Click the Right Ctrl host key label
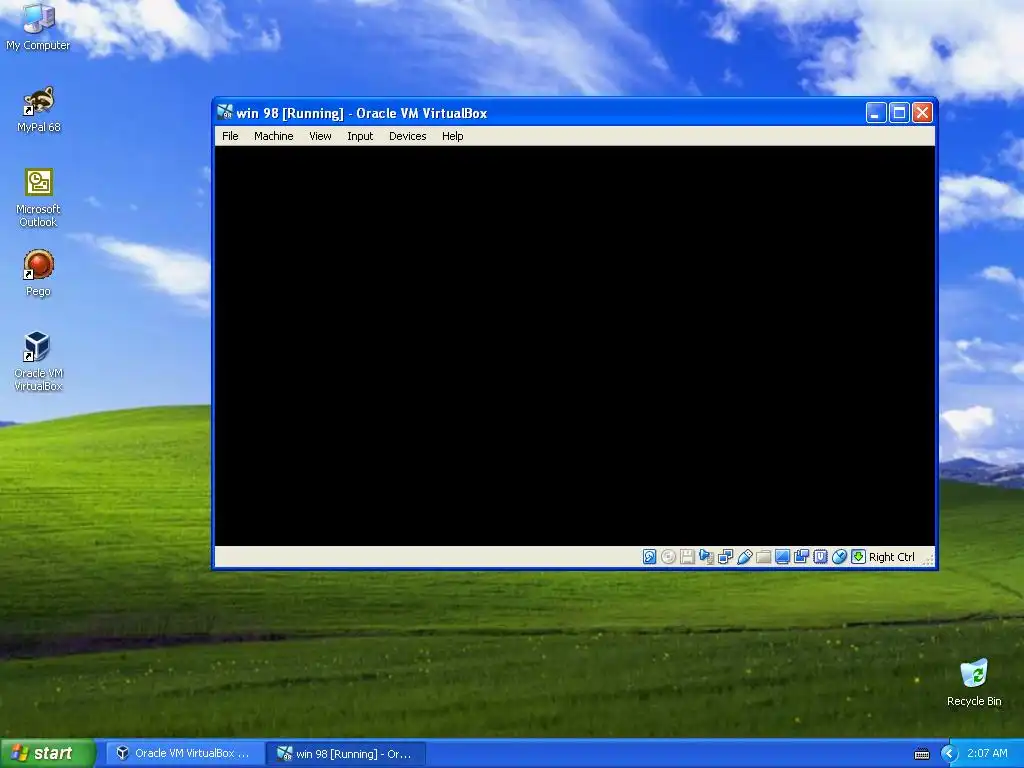Screen dimensions: 1024x768 (891, 557)
